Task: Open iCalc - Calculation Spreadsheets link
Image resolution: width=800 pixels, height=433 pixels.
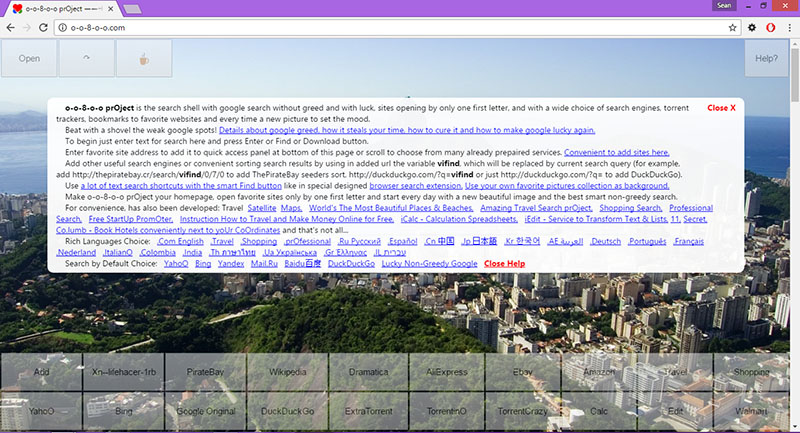Action: (459, 219)
